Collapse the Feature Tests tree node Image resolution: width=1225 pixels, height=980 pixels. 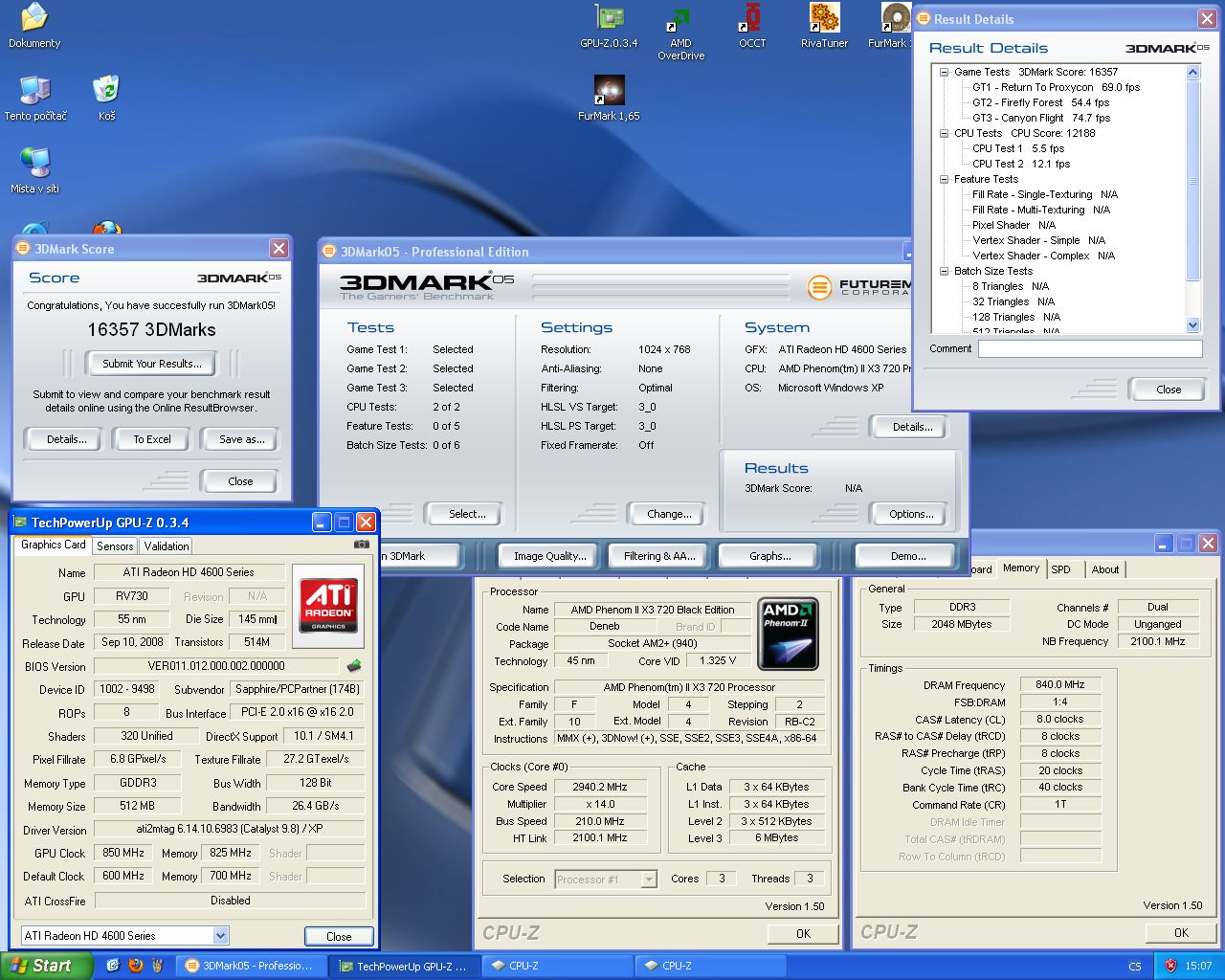point(944,179)
